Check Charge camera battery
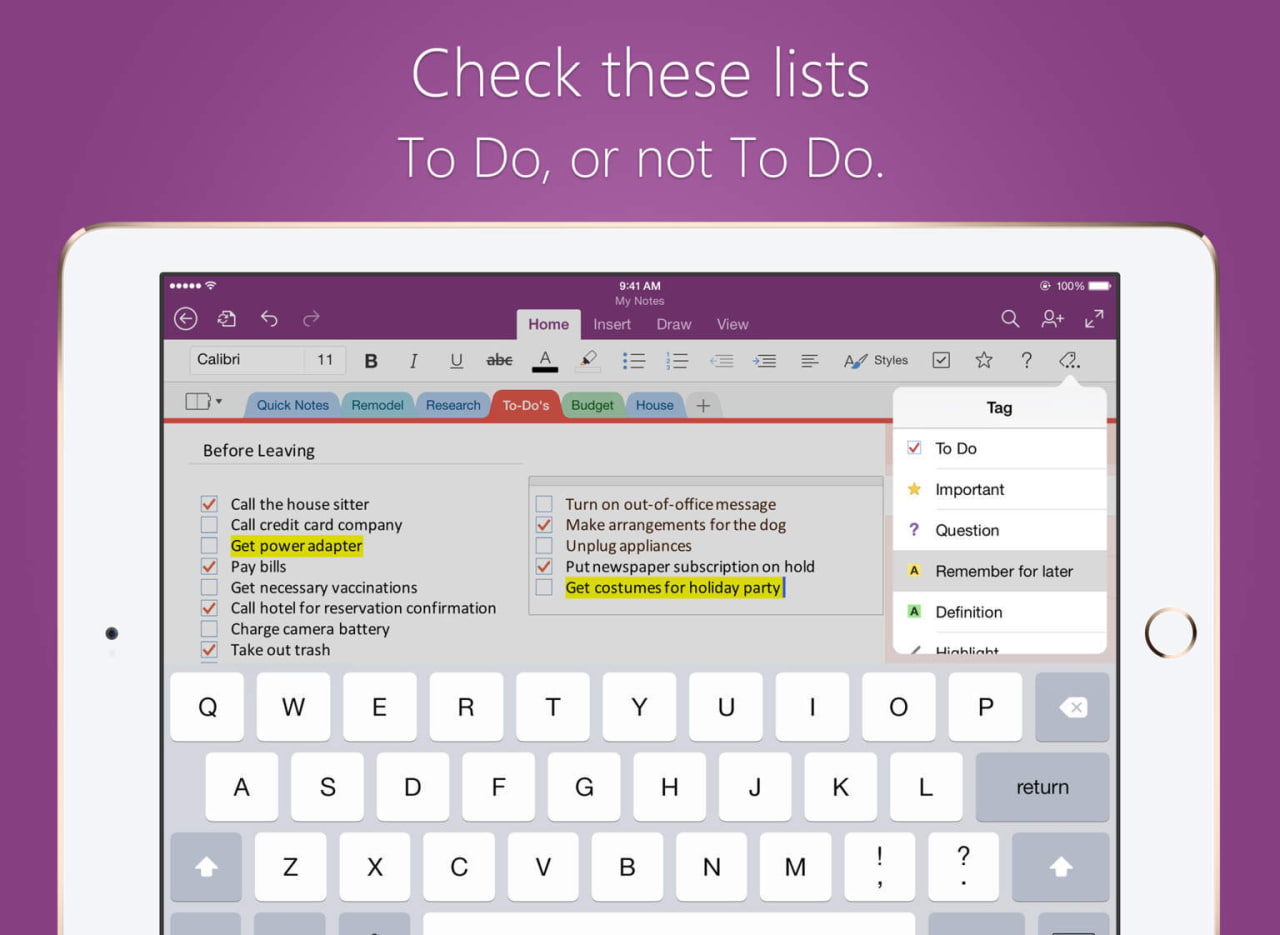This screenshot has width=1280, height=935. pos(209,629)
